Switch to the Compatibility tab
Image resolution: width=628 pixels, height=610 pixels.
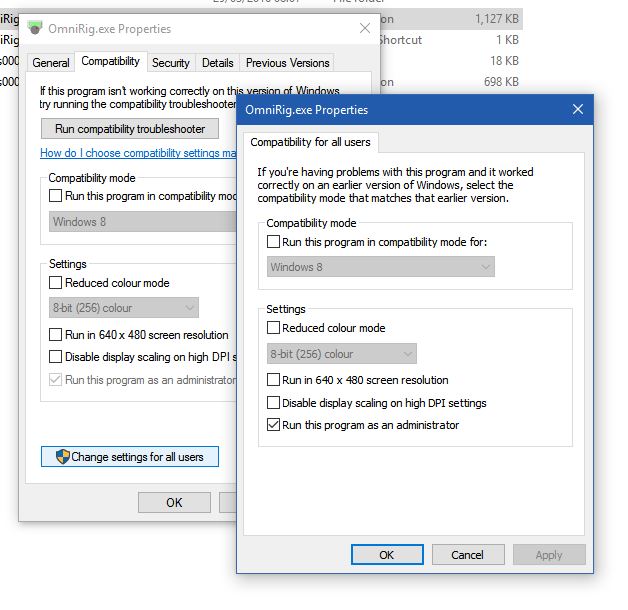[111, 61]
